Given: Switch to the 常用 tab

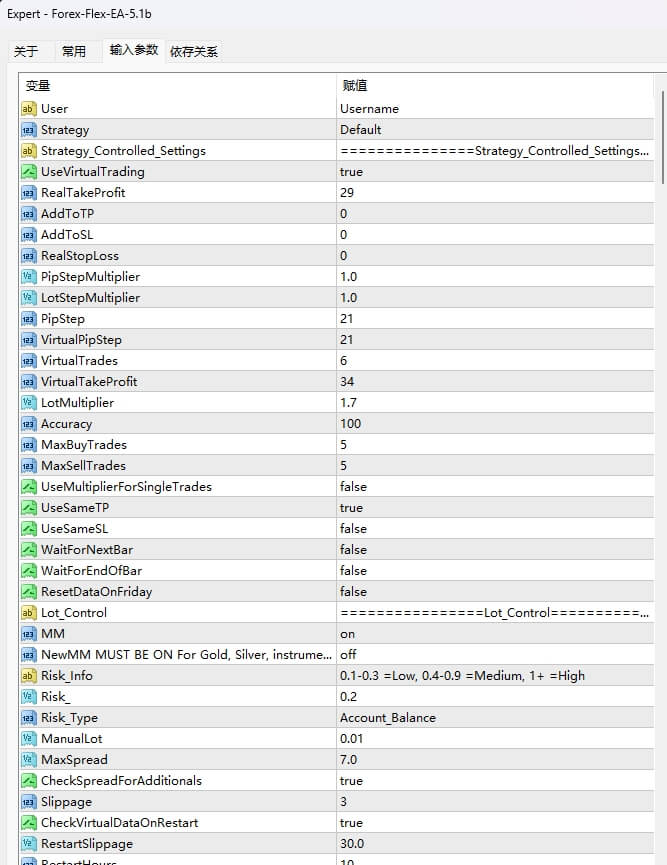Looking at the screenshot, I should (74, 51).
